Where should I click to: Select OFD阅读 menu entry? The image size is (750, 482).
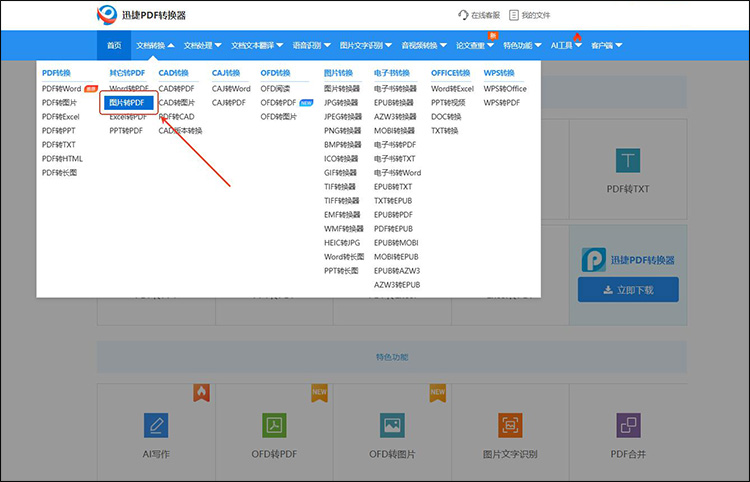pos(275,89)
